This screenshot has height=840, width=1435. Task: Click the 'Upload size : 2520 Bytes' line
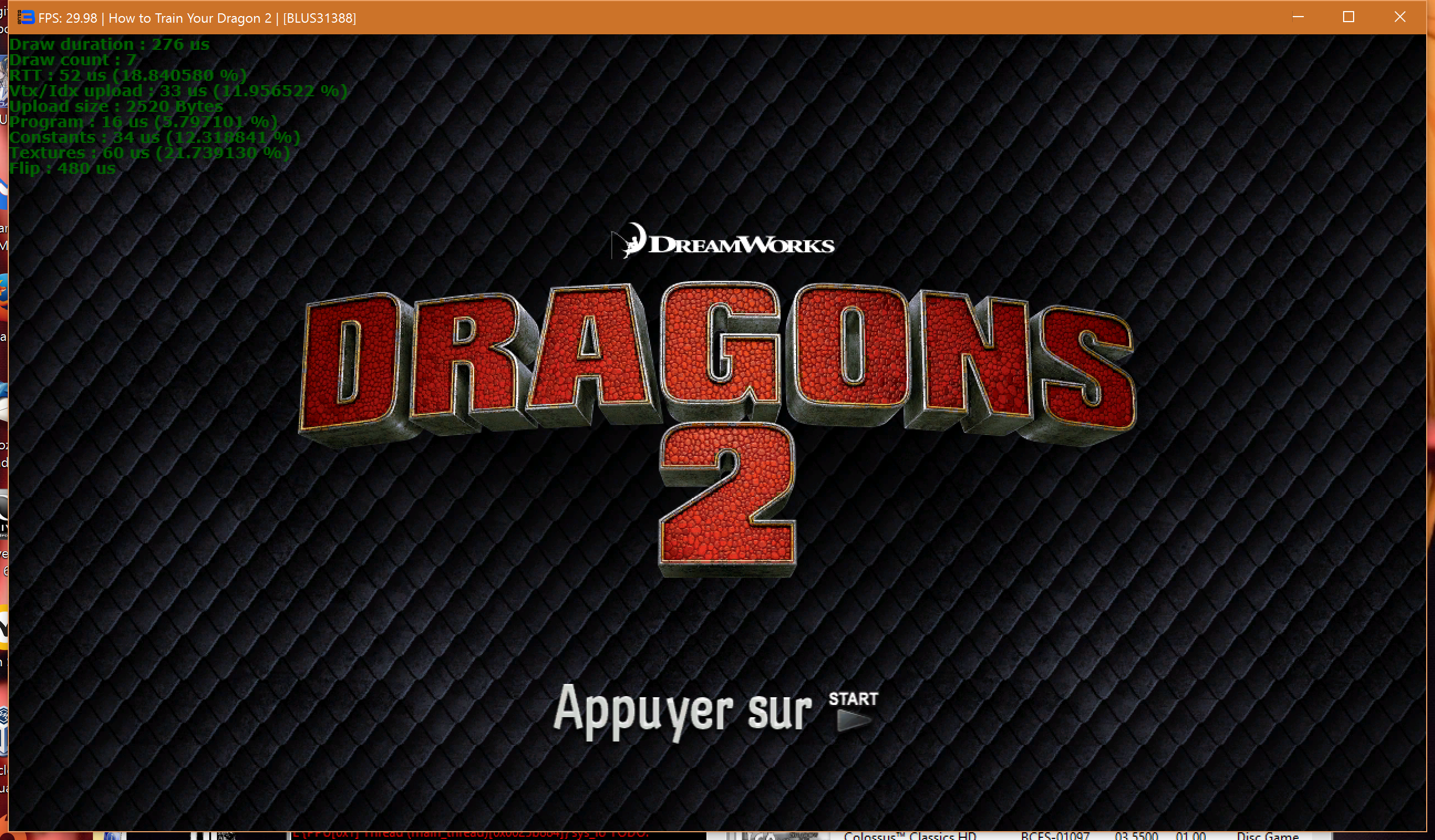[116, 106]
